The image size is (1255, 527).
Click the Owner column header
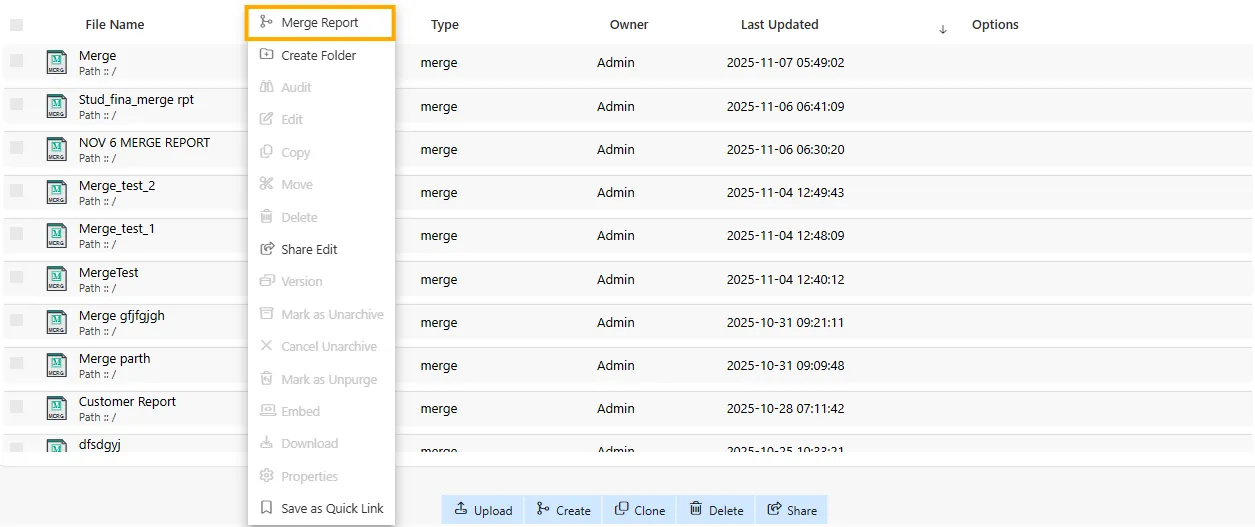(x=629, y=25)
